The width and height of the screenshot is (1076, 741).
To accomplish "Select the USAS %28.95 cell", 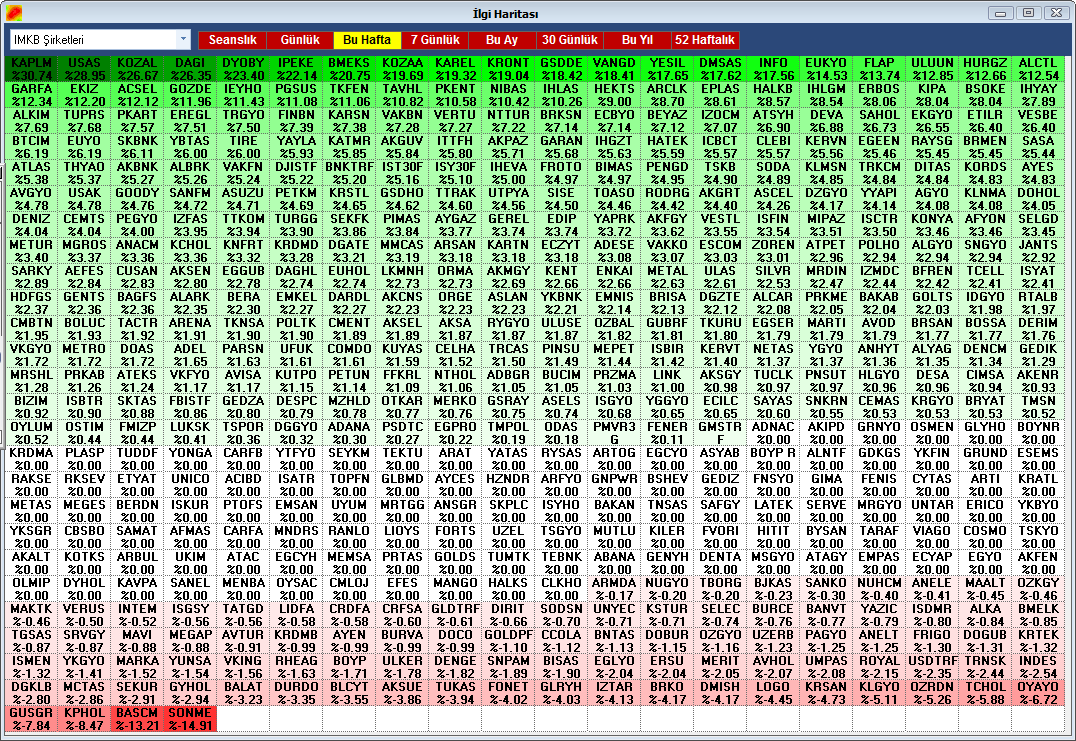I will click(x=84, y=69).
